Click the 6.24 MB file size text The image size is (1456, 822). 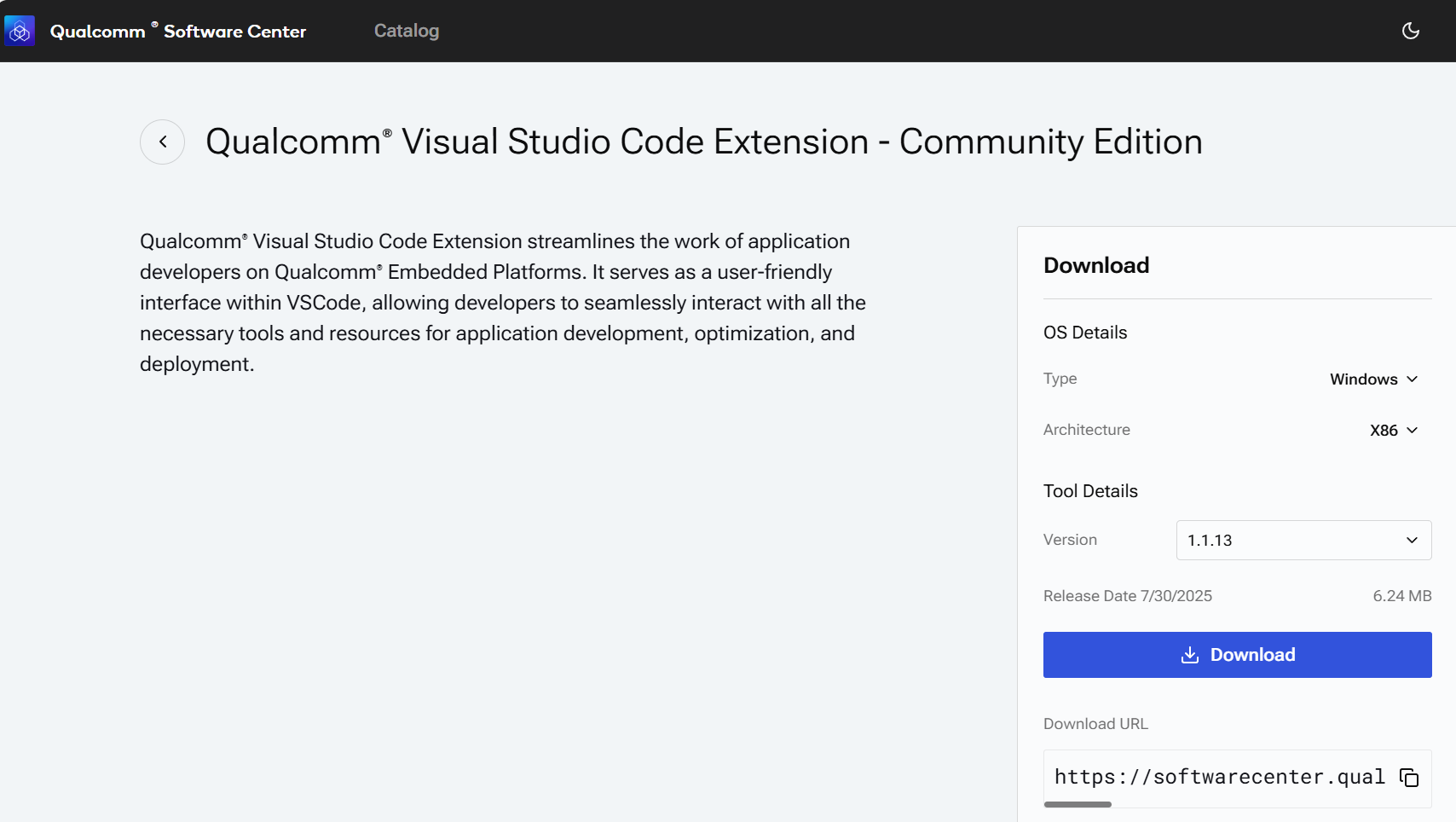click(x=1401, y=596)
